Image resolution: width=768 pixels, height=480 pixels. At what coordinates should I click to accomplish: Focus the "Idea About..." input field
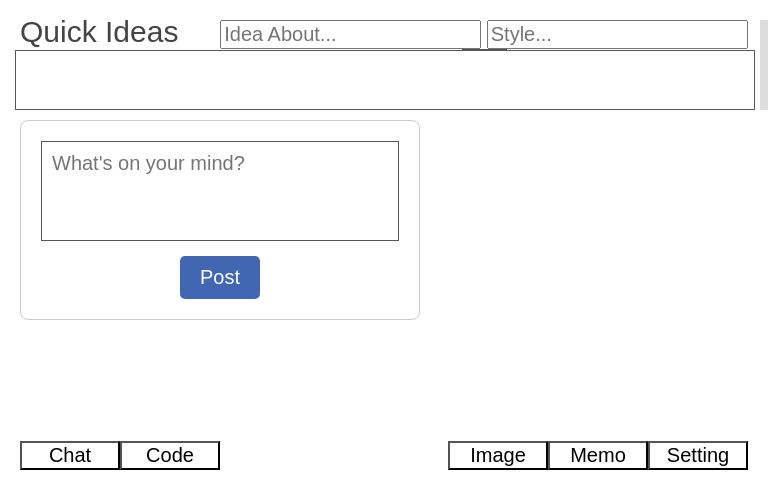pos(350,34)
